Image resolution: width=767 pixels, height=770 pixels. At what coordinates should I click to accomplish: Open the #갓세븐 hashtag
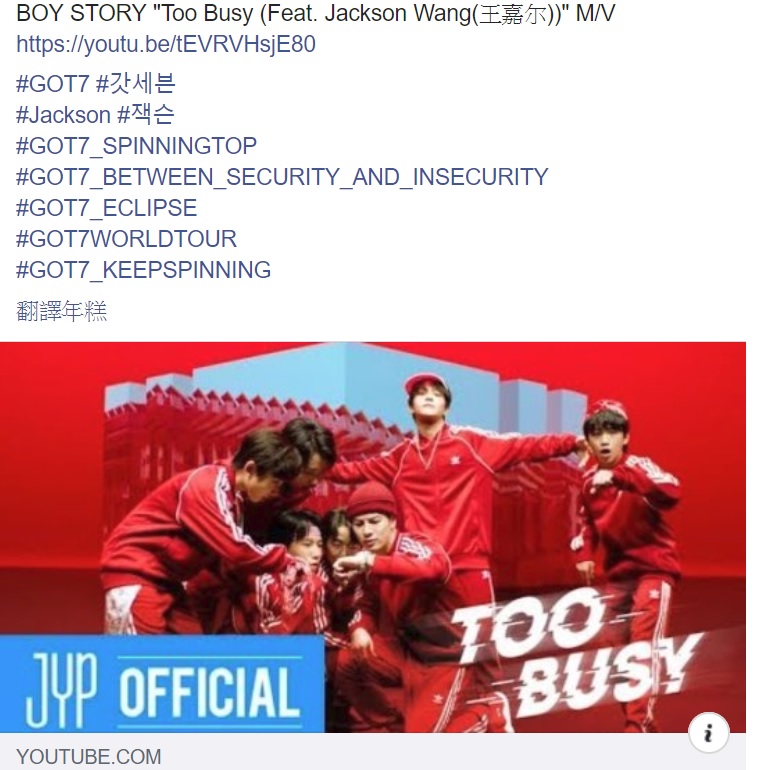tap(136, 83)
